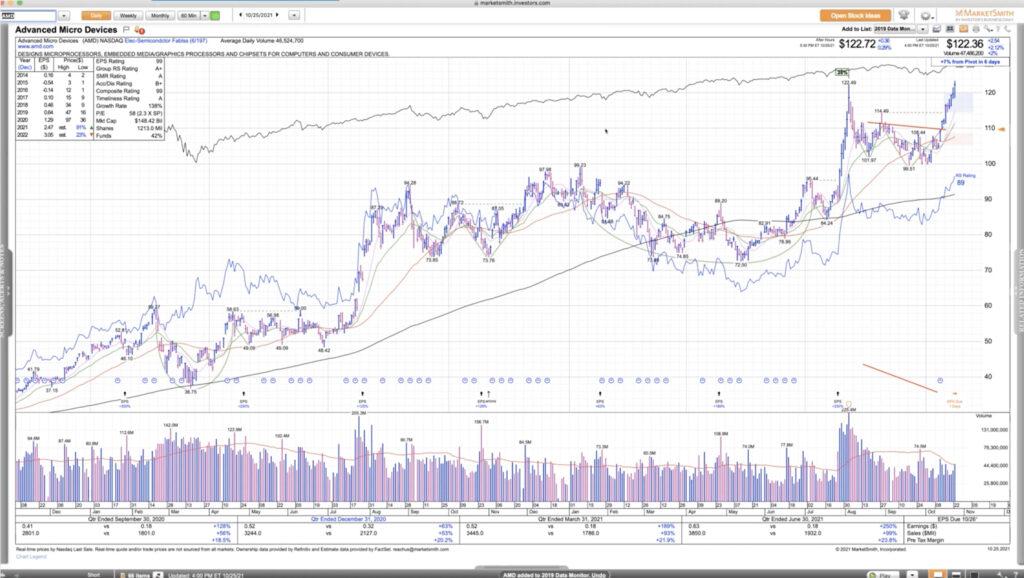Click the EPS Rating 99 row
This screenshot has height=578, width=1024.
click(x=129, y=61)
